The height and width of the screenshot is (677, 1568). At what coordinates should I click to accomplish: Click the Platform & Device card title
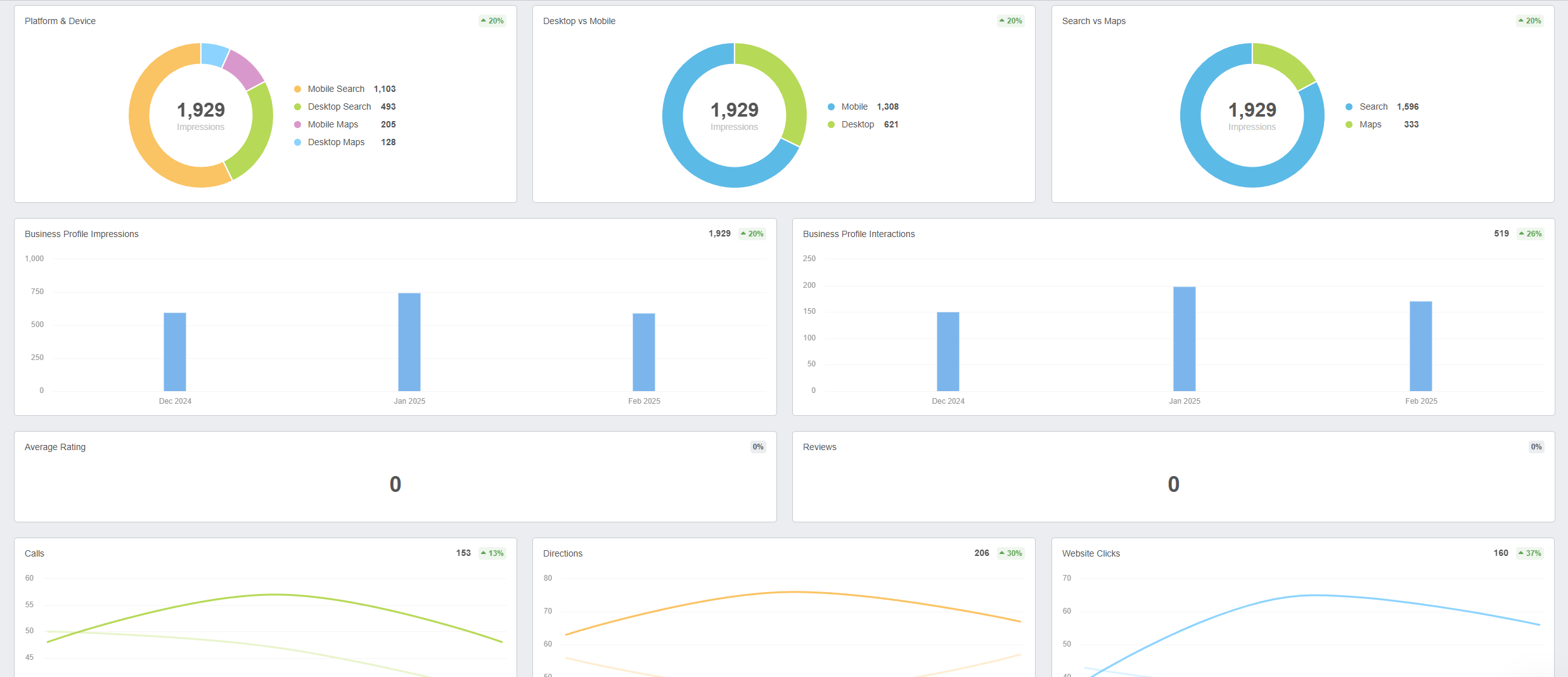click(60, 21)
